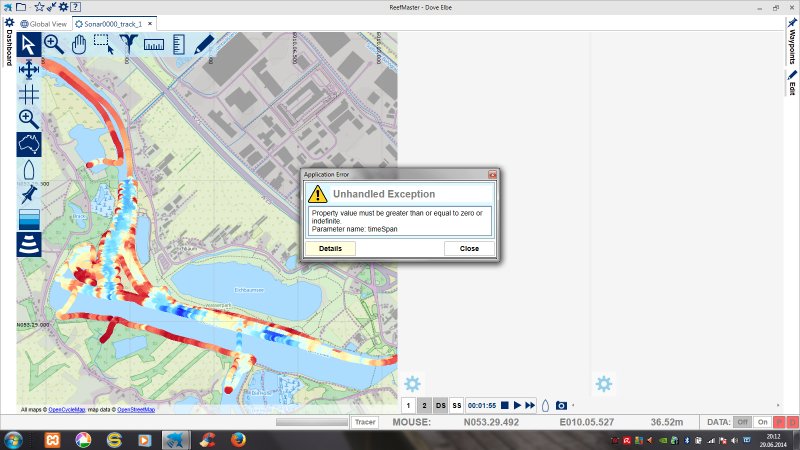Image resolution: width=800 pixels, height=450 pixels.
Task: Toggle the map grid overlay icon
Action: [x=29, y=94]
